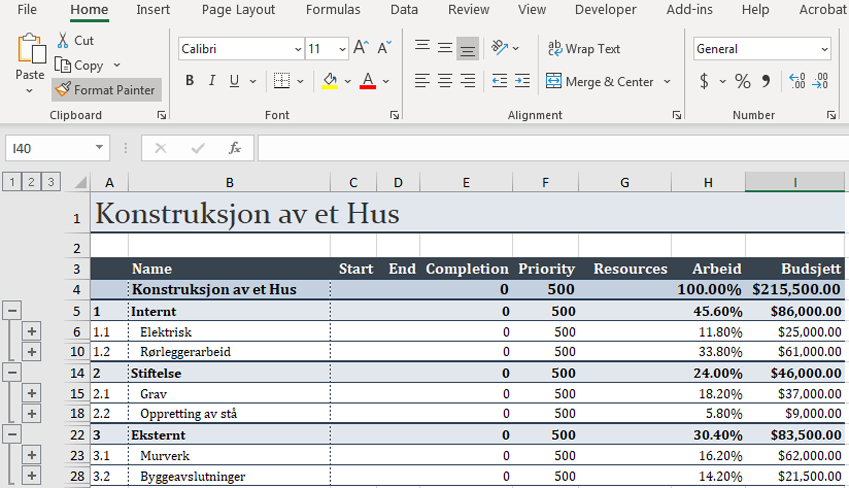This screenshot has height=488, width=849.
Task: Toggle bold formatting
Action: click(x=190, y=81)
